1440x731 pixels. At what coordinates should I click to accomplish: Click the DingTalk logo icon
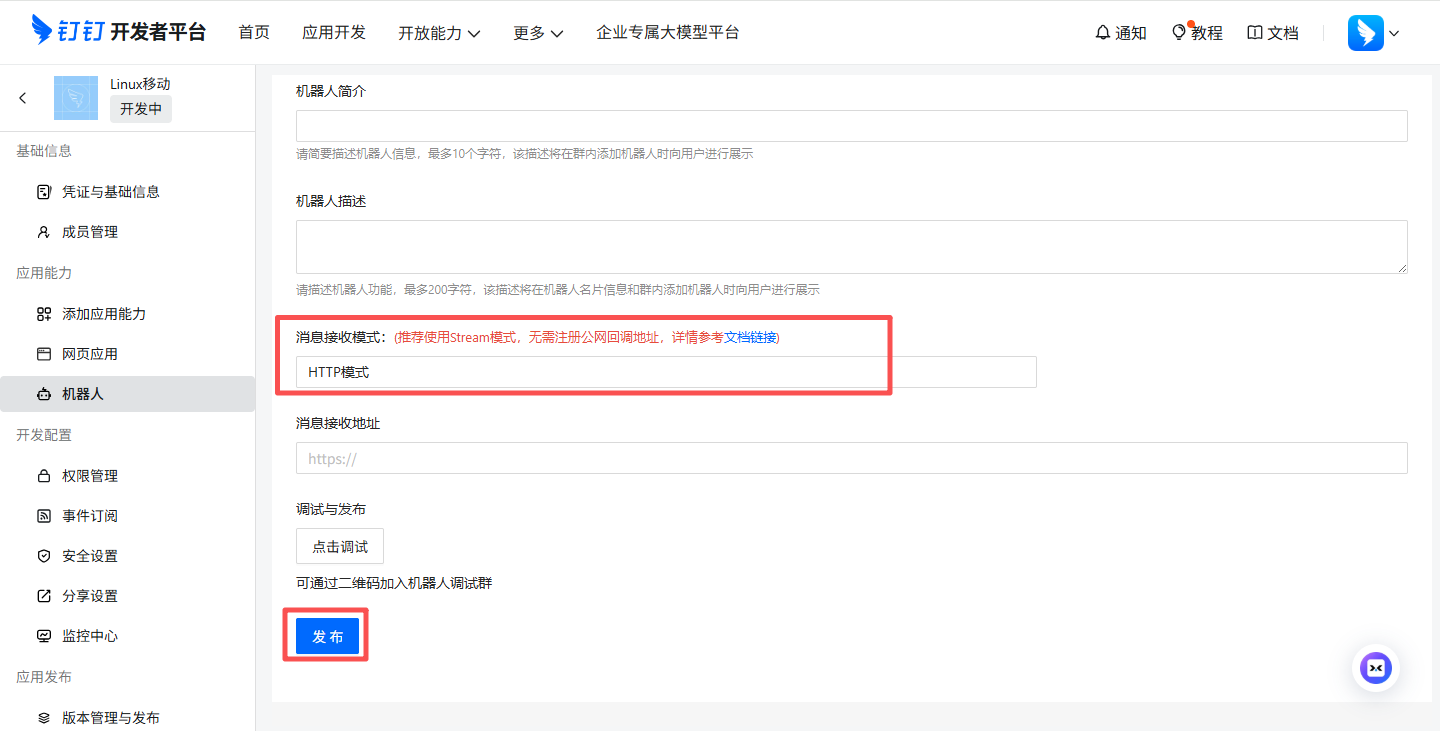click(x=42, y=31)
